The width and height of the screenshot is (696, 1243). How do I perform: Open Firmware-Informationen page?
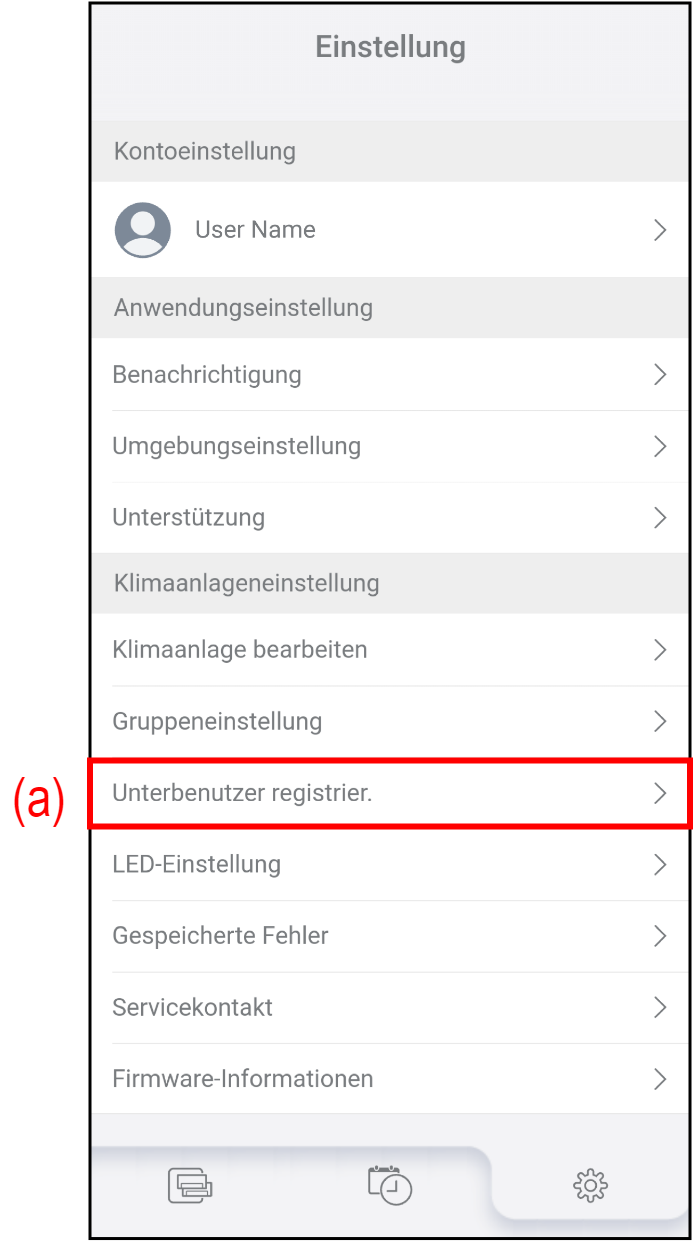tap(243, 1079)
